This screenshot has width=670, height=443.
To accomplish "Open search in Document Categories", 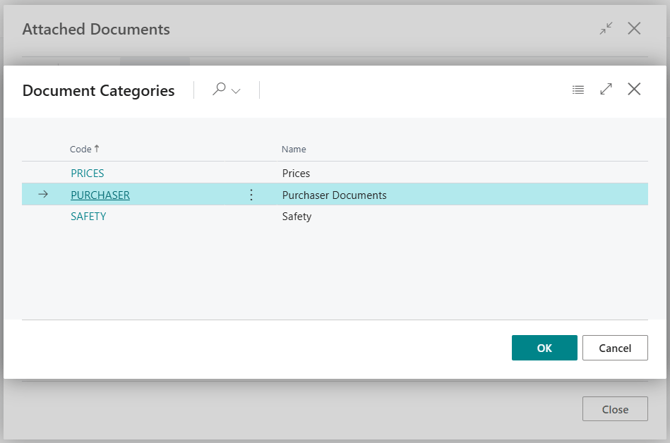I will click(x=219, y=89).
